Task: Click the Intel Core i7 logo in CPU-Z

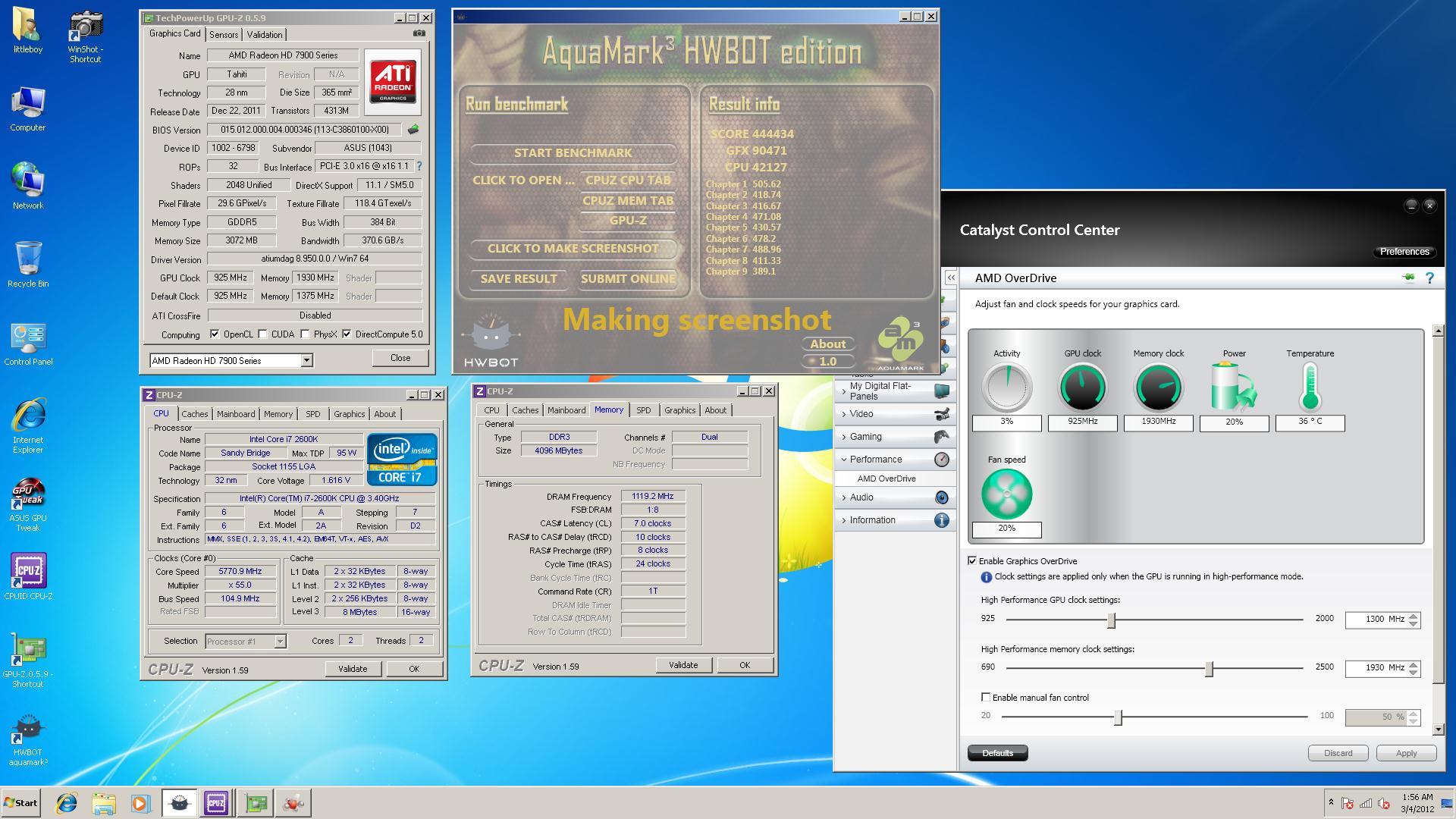Action: pos(402,460)
